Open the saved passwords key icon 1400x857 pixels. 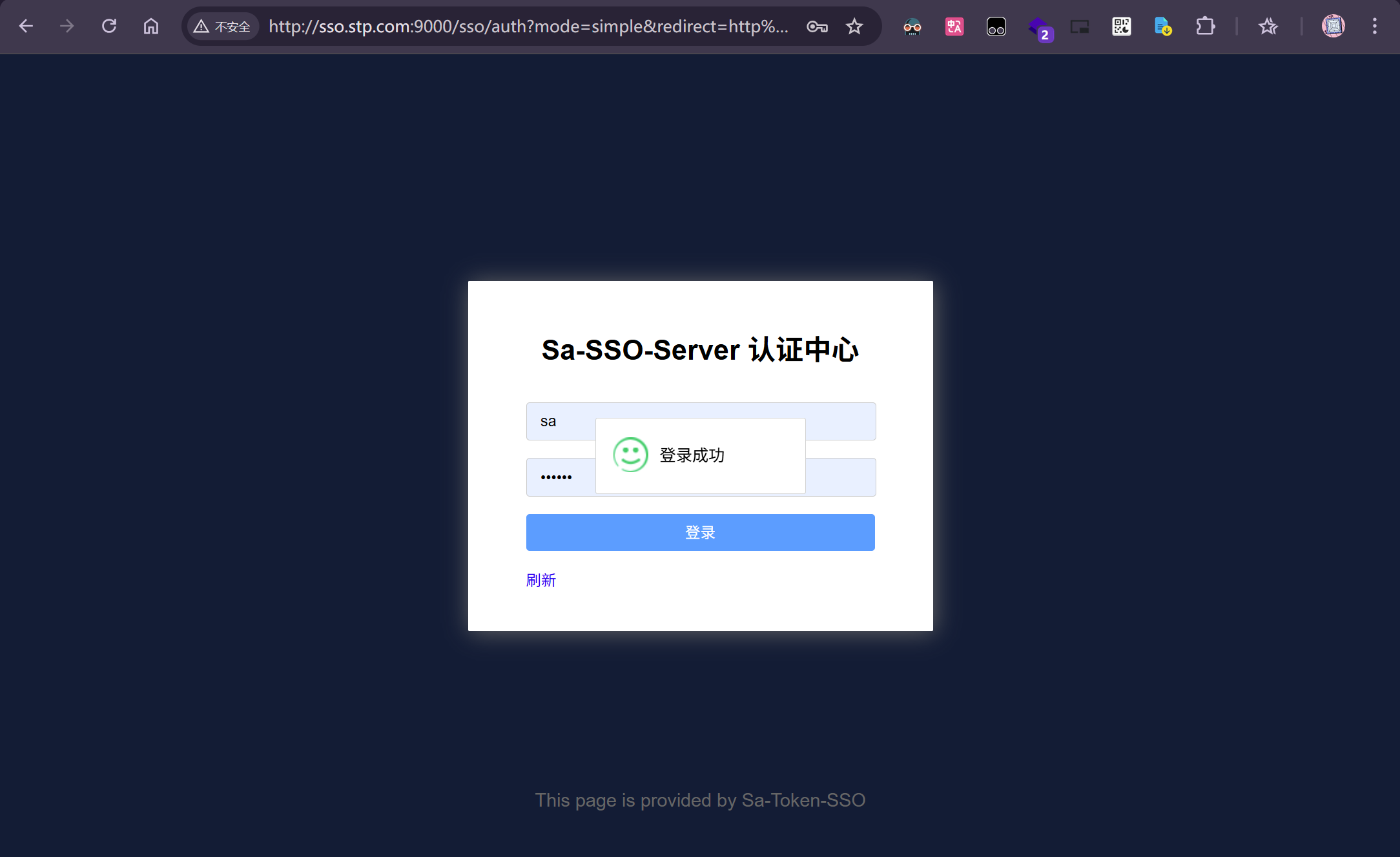817,26
